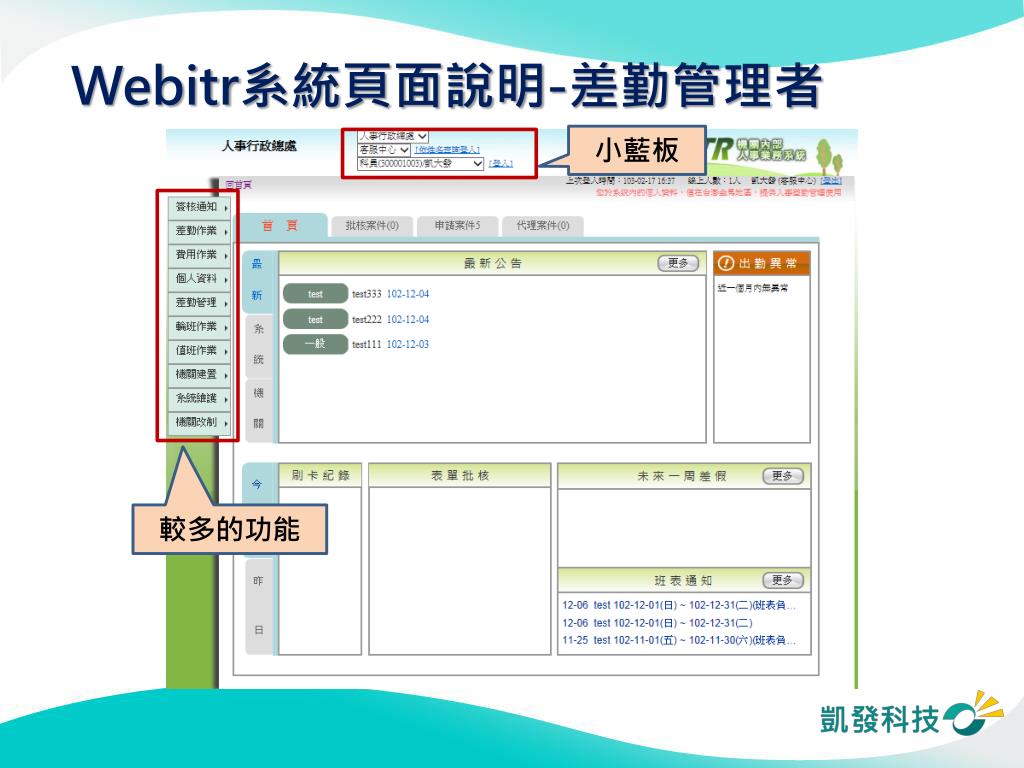Switch to the 批核案件(0) tab
Screen dimensions: 1024x768
[372, 226]
